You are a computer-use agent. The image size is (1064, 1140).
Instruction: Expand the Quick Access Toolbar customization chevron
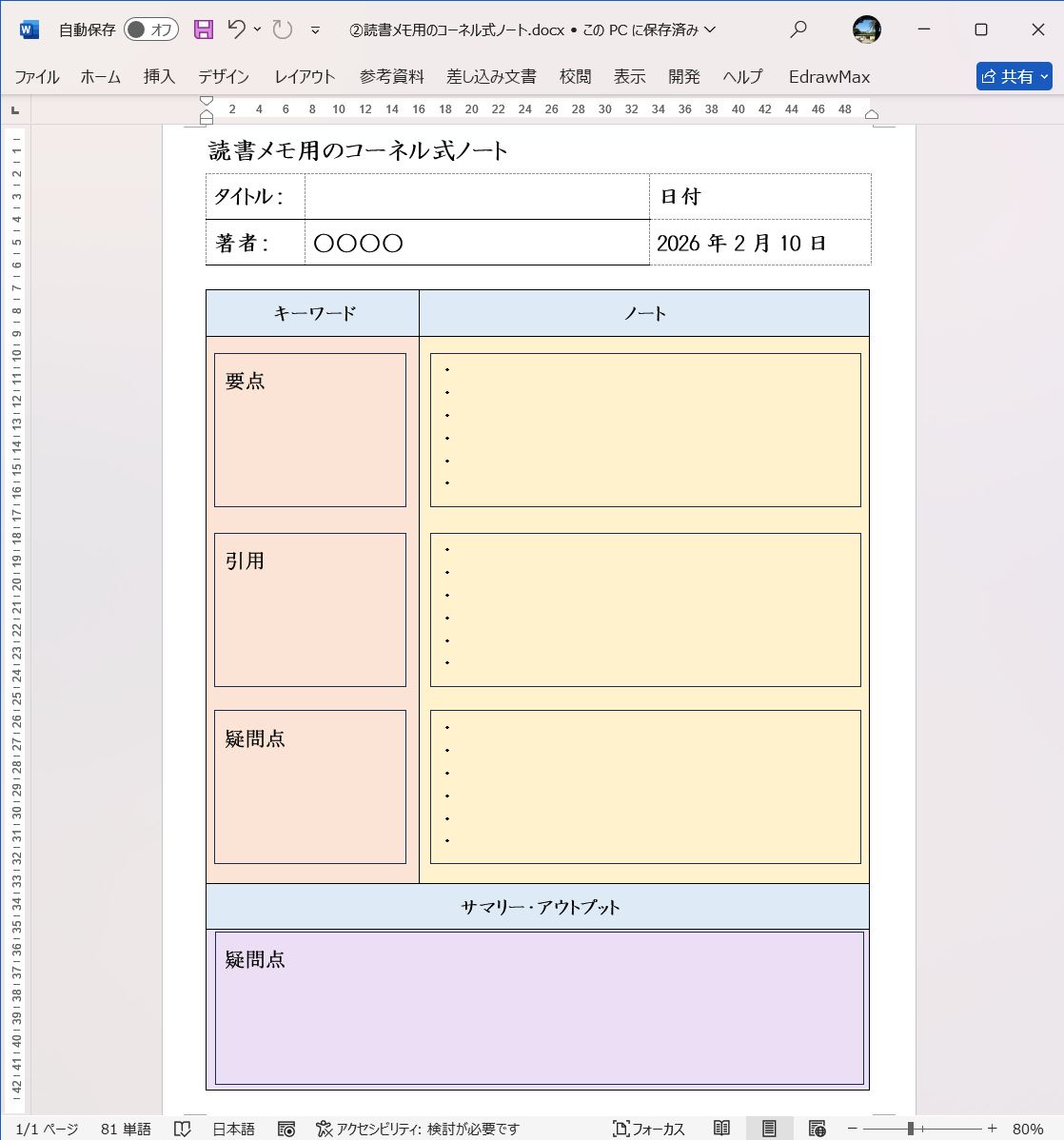pyautogui.click(x=314, y=29)
